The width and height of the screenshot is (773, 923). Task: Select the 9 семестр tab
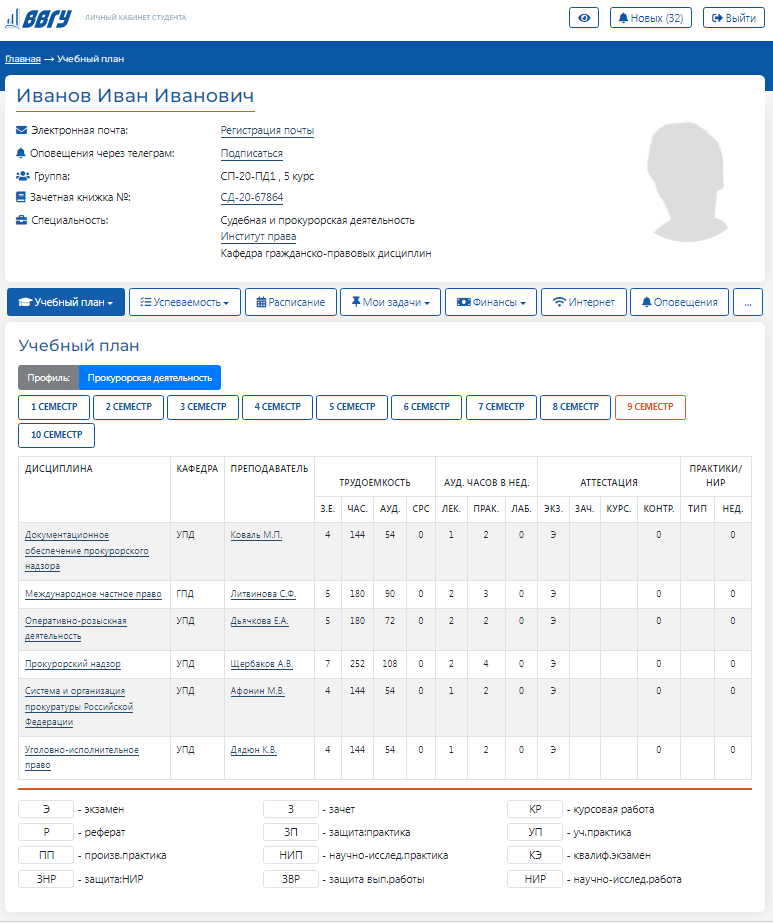click(x=650, y=407)
